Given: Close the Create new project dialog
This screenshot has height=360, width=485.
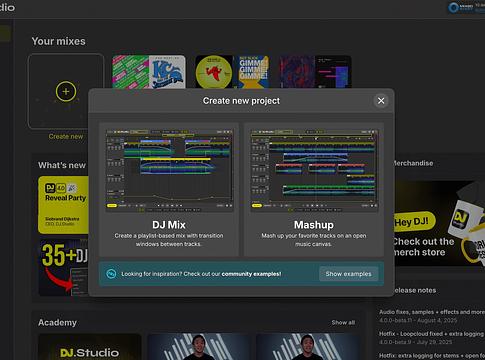Looking at the screenshot, I should click(x=381, y=101).
